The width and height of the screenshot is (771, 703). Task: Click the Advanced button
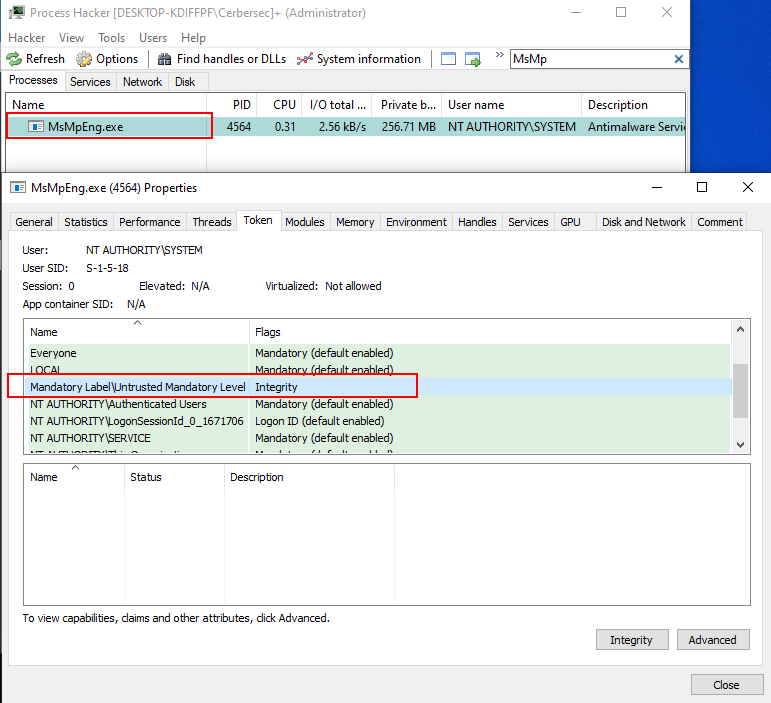click(713, 640)
